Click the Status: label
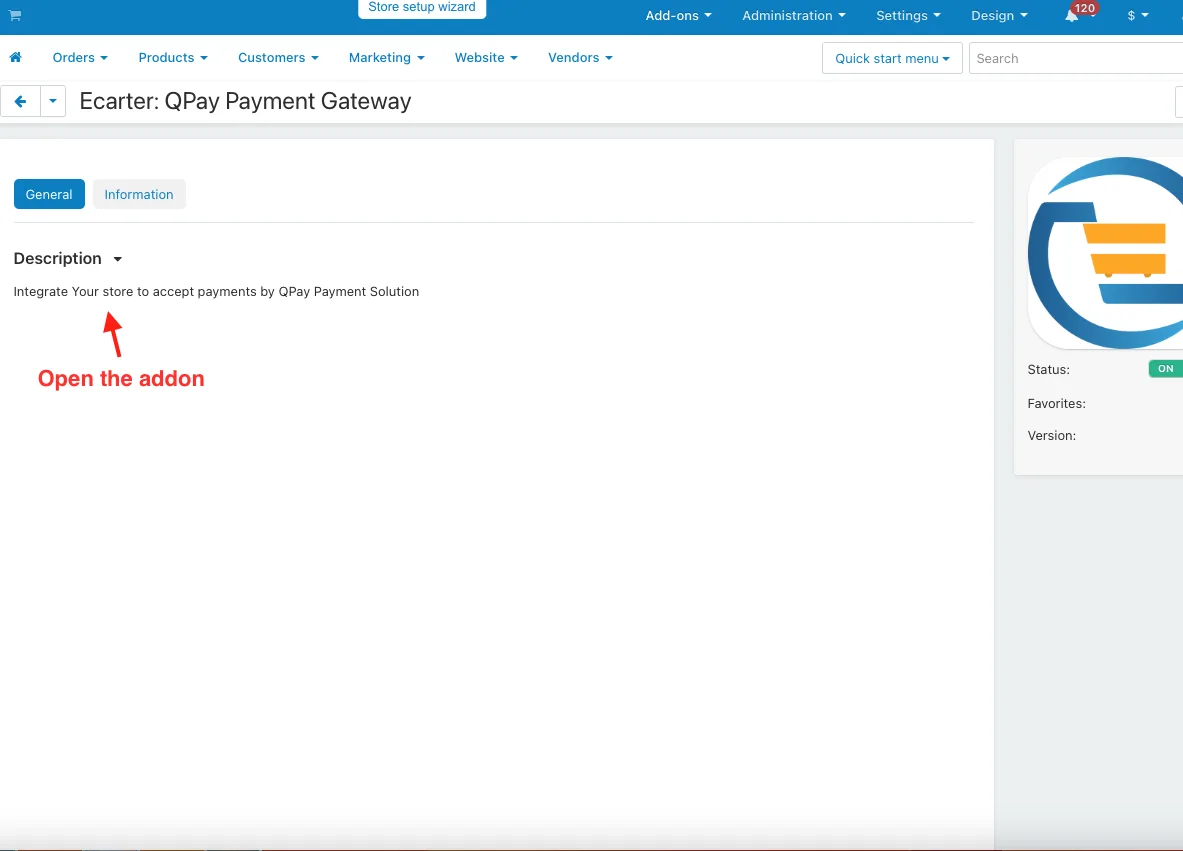The image size is (1183, 851). coord(1048,370)
